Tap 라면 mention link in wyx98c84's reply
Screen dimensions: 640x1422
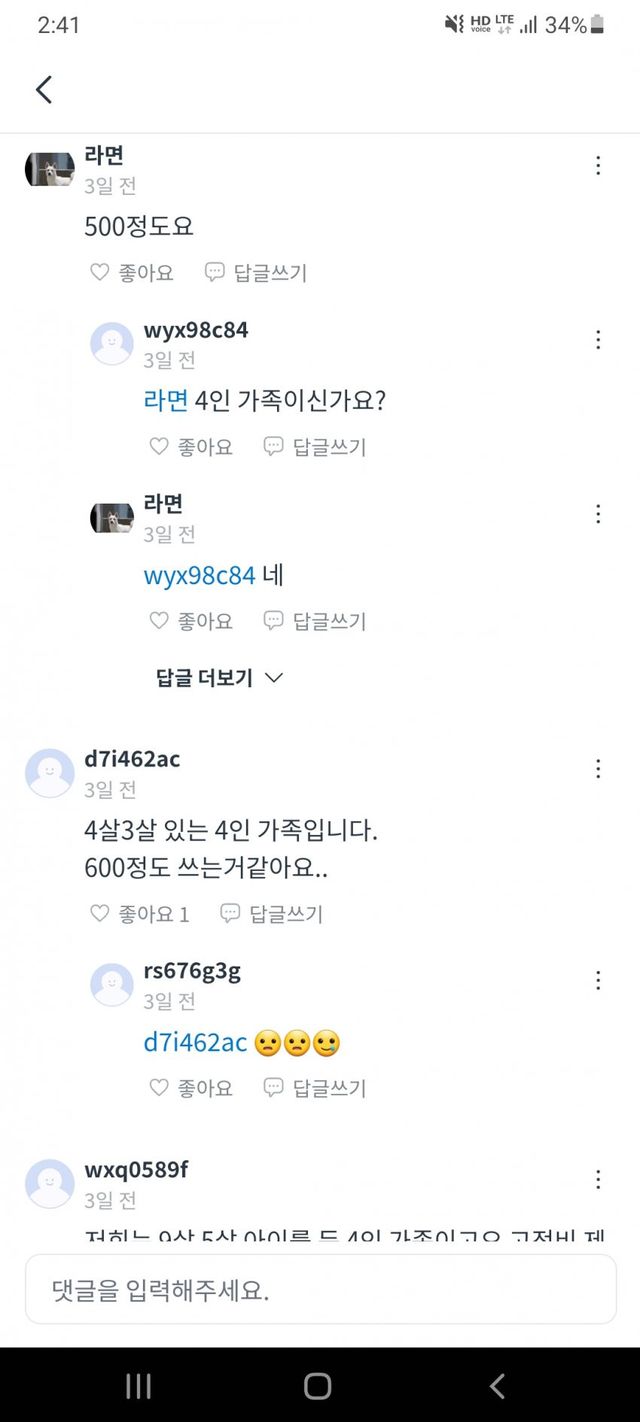tap(165, 399)
